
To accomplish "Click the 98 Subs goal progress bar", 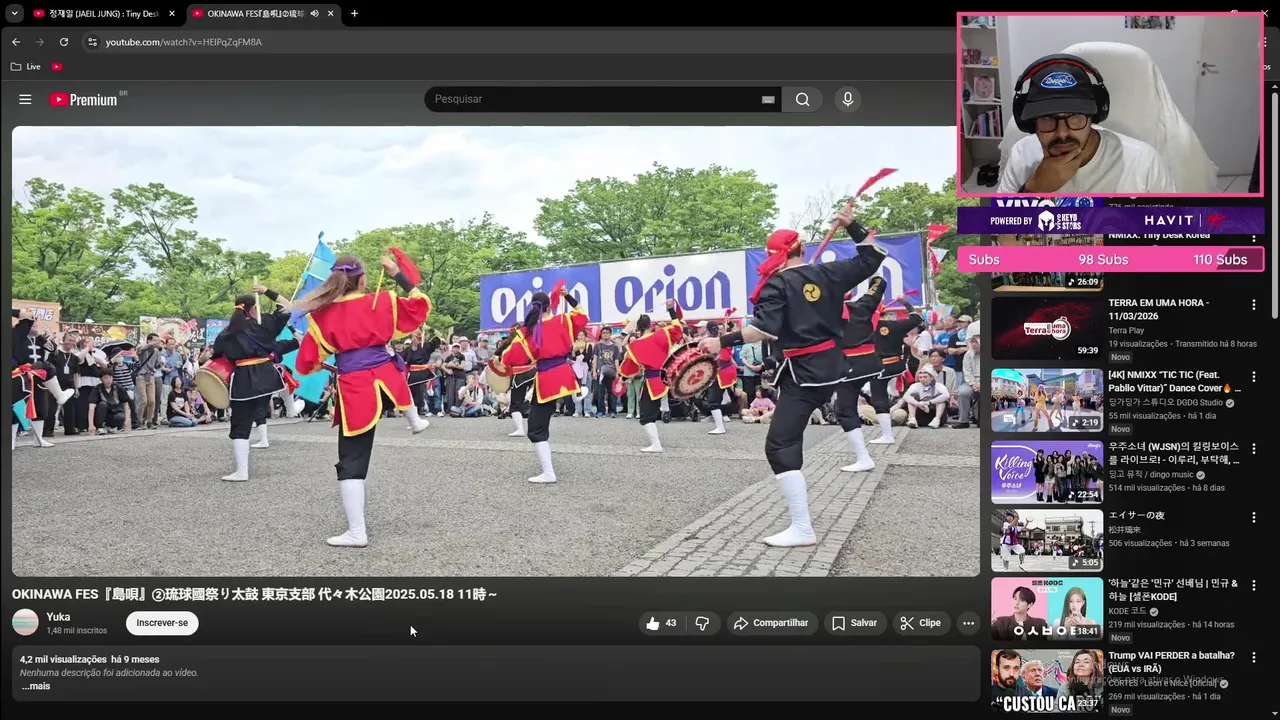I will (1110, 259).
